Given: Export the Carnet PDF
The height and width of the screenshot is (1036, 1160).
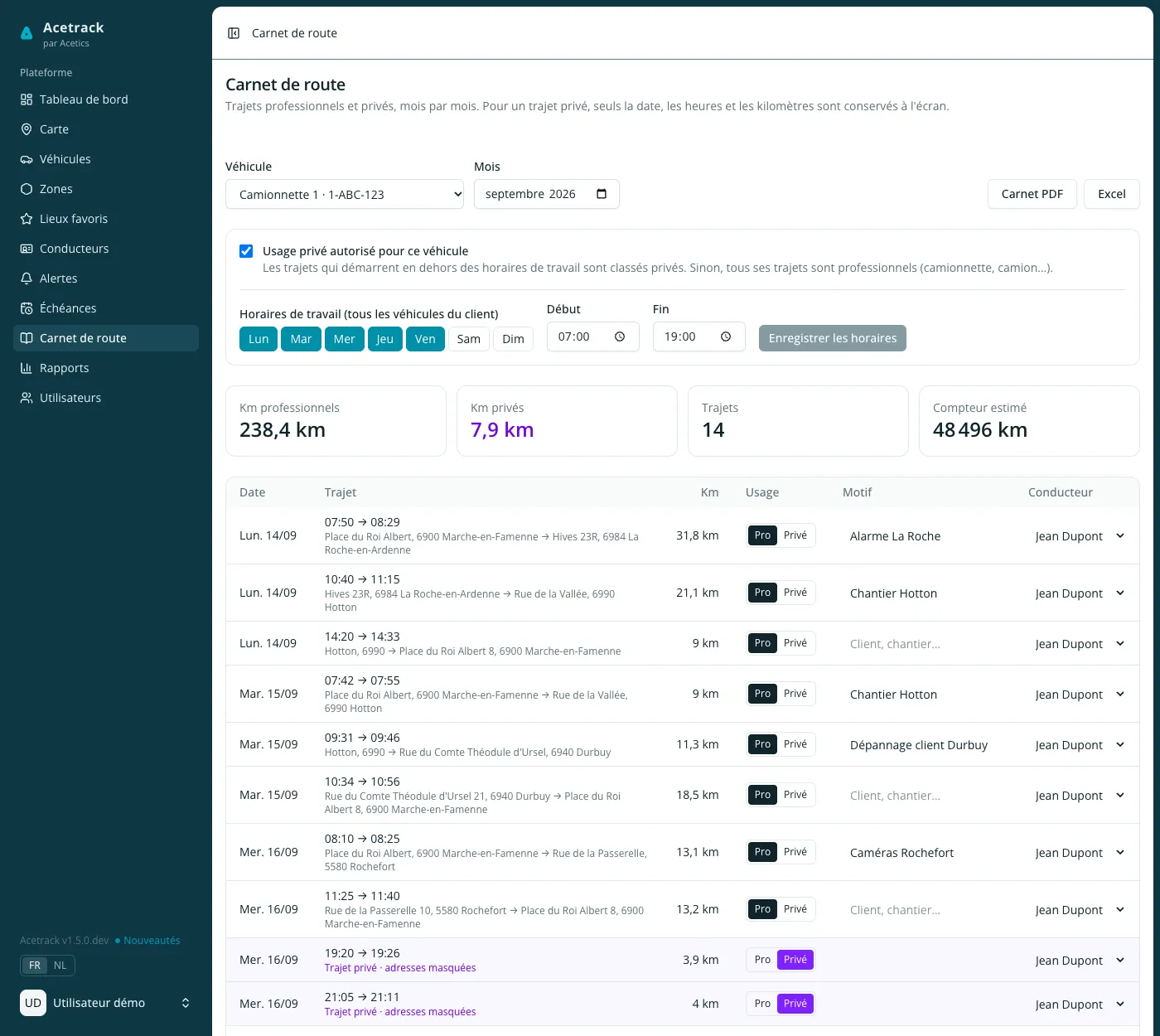Looking at the screenshot, I should coord(1032,194).
